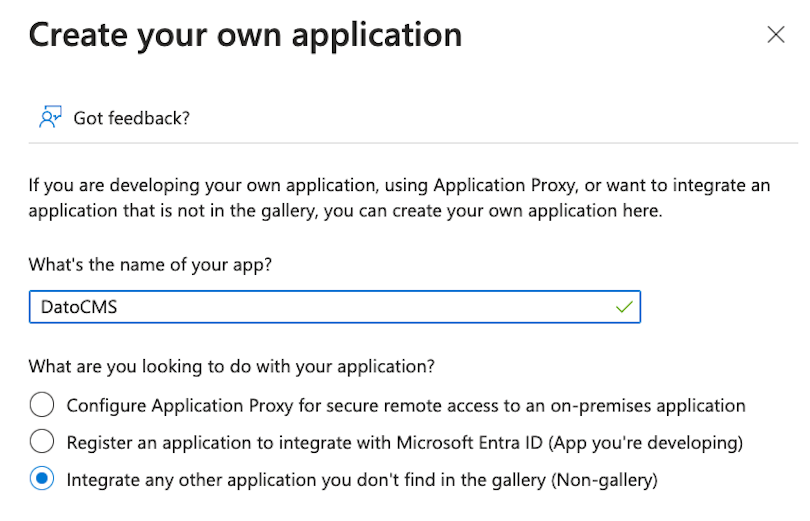Image resolution: width=810 pixels, height=521 pixels.
Task: Click the "Microsoft Entra ID" text in second option
Action: pos(470,443)
